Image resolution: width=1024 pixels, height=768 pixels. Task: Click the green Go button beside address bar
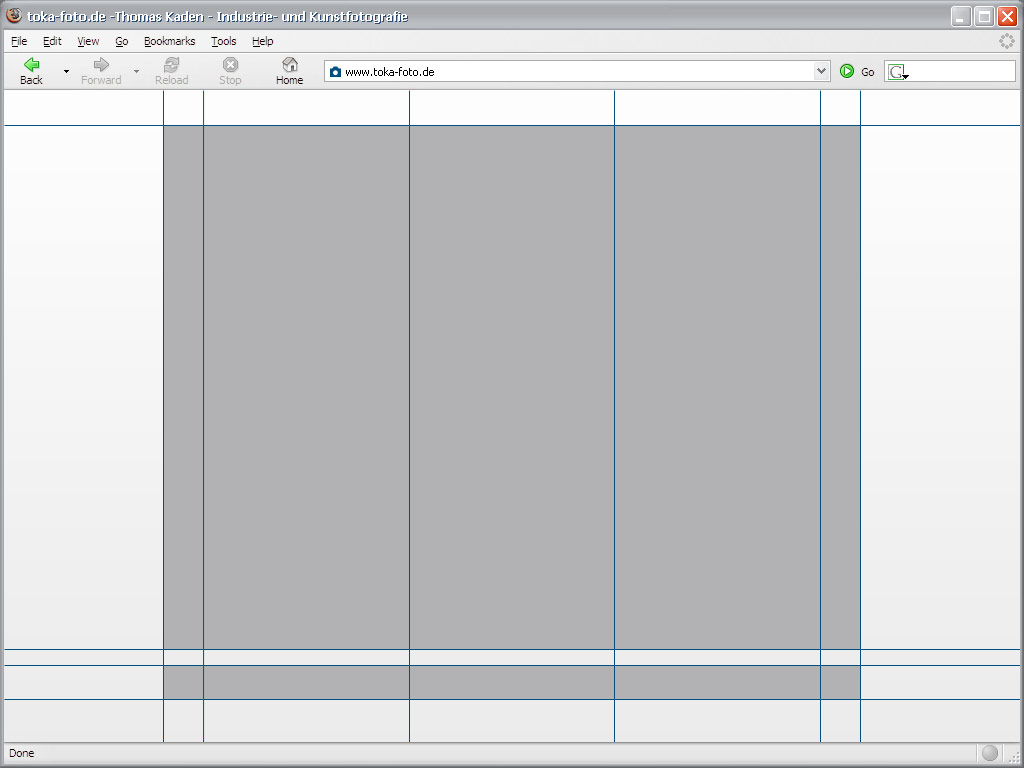coord(847,71)
